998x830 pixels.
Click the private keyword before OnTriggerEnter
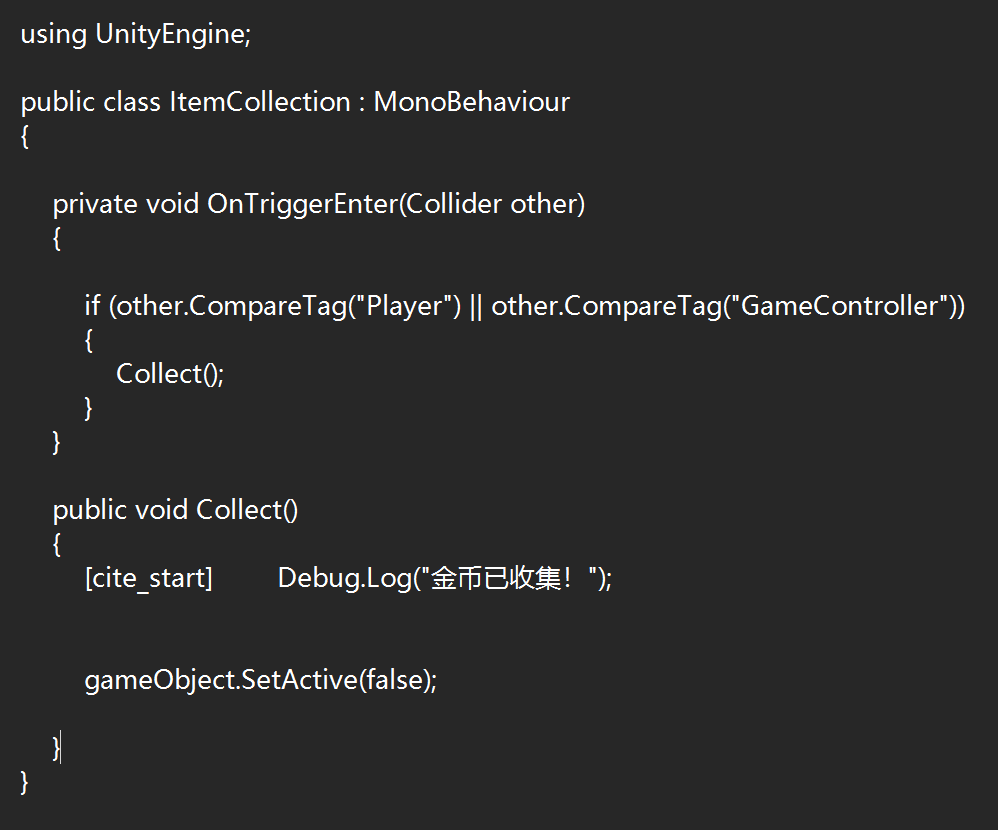(95, 204)
